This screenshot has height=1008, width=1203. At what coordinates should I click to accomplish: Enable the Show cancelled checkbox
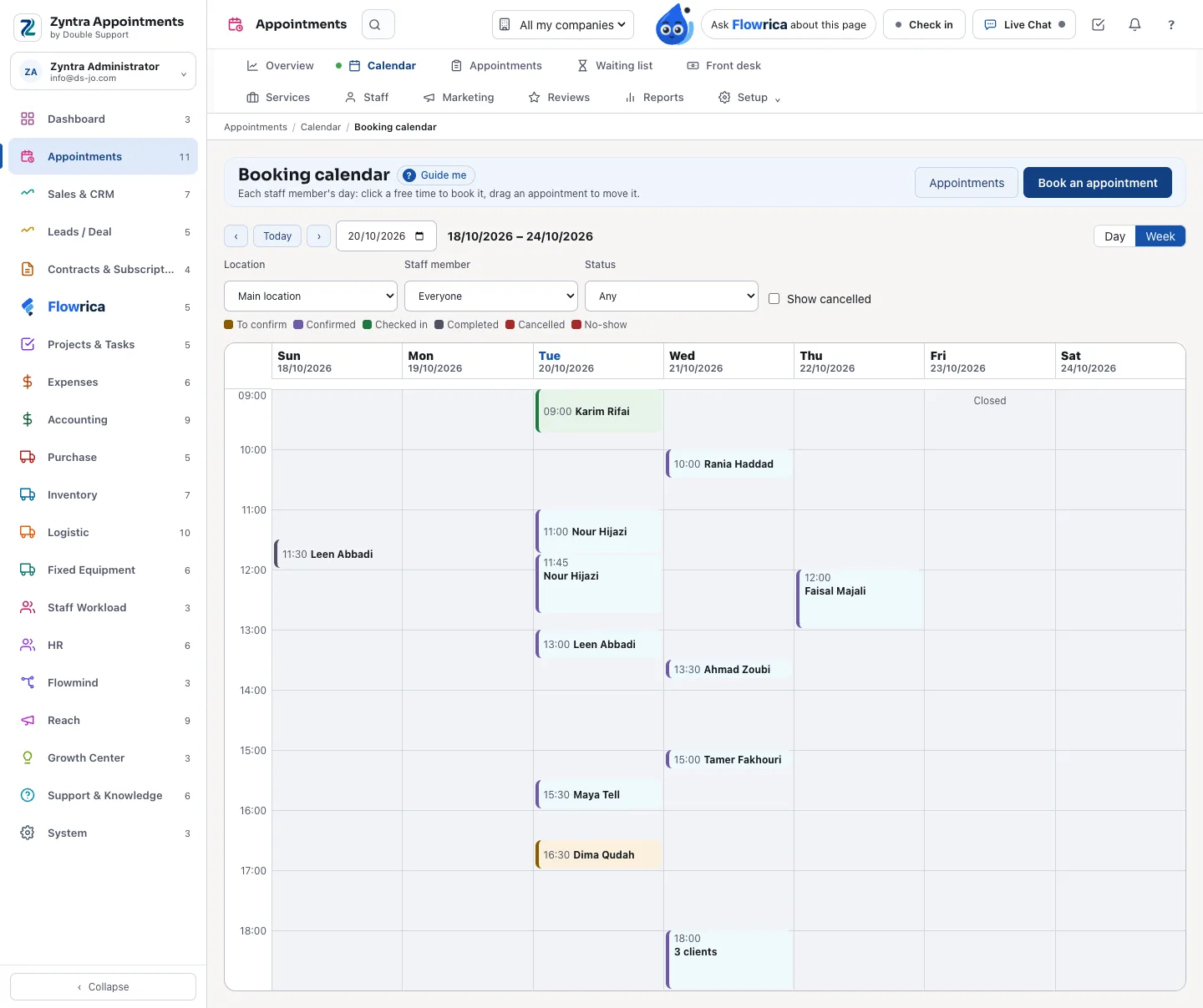tap(774, 299)
